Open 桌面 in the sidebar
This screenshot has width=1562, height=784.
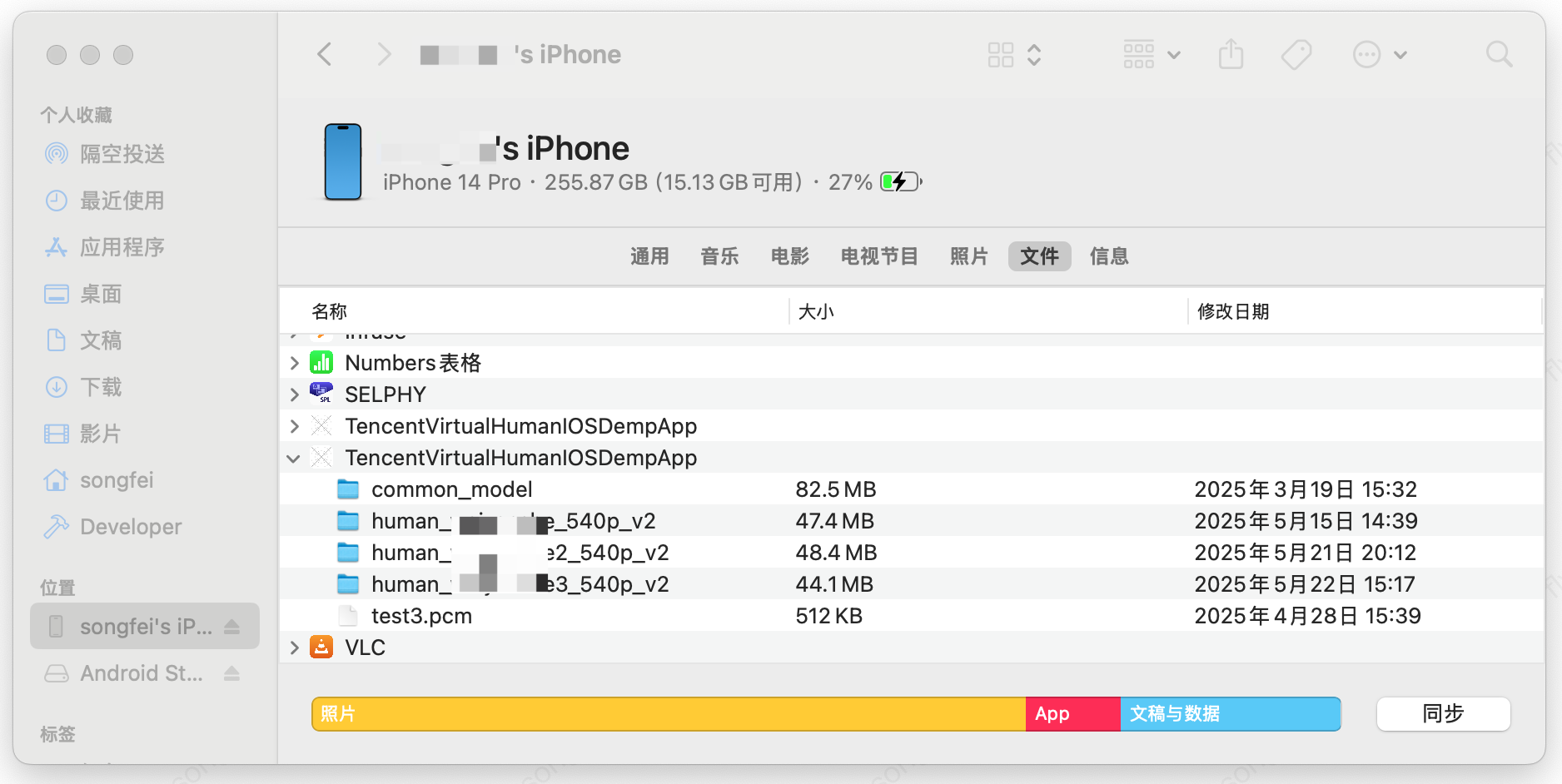(x=83, y=294)
